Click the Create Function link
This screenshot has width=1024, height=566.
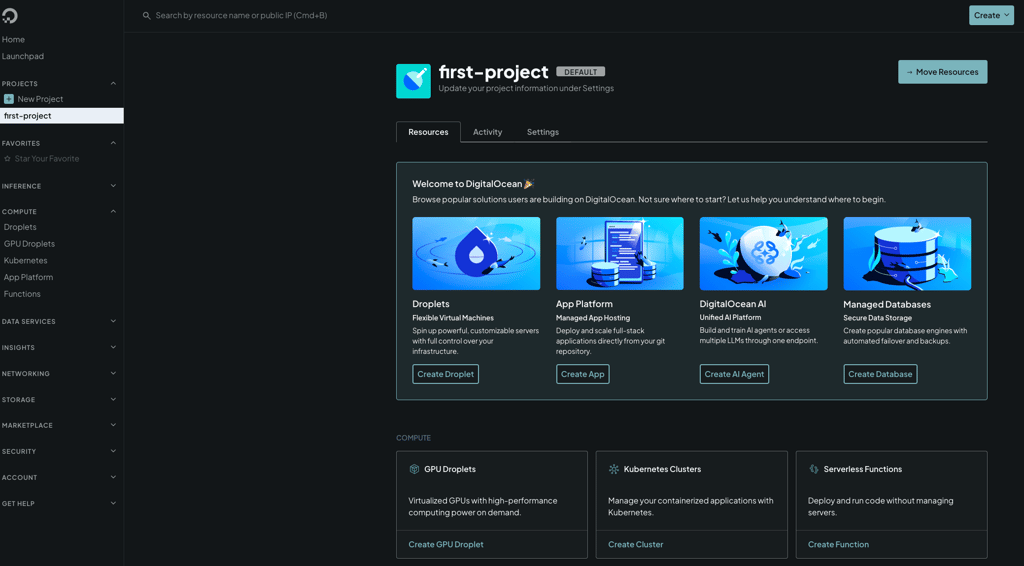(838, 544)
